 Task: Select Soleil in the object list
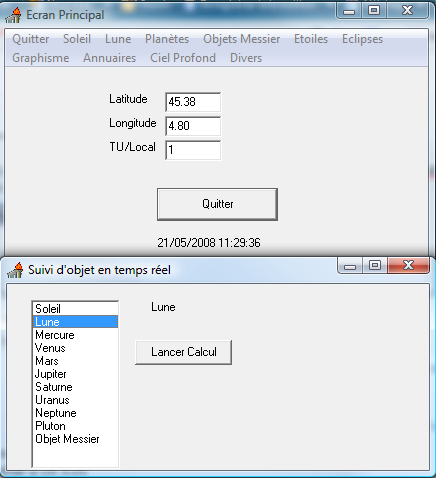75,309
